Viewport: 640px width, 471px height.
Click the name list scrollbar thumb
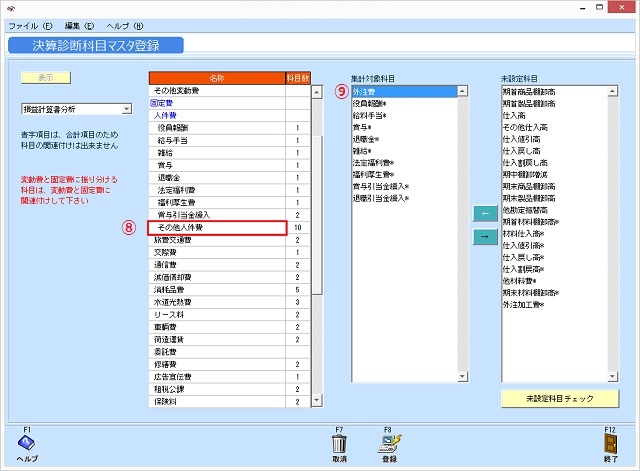(317, 214)
